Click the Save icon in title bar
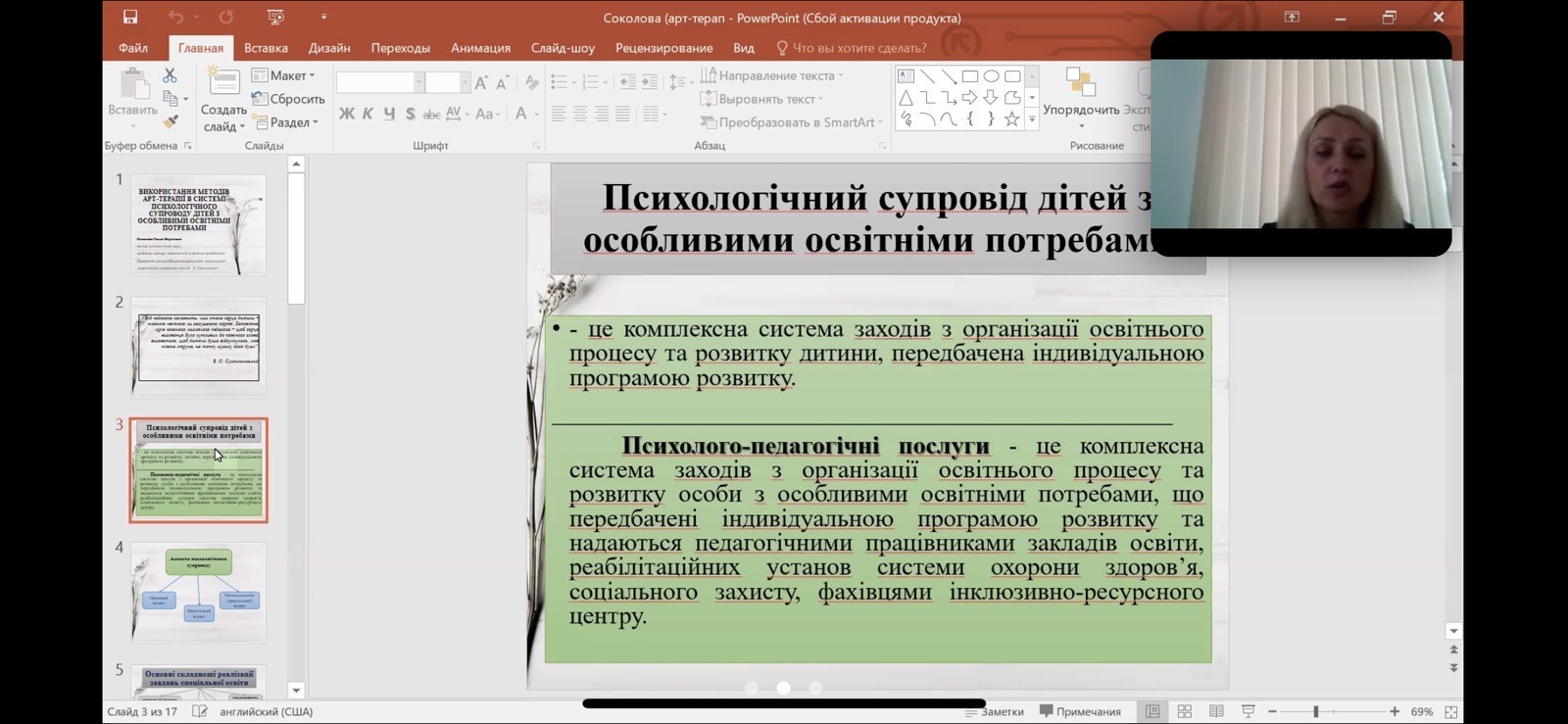Screen dimensions: 1568x724 click(130, 18)
